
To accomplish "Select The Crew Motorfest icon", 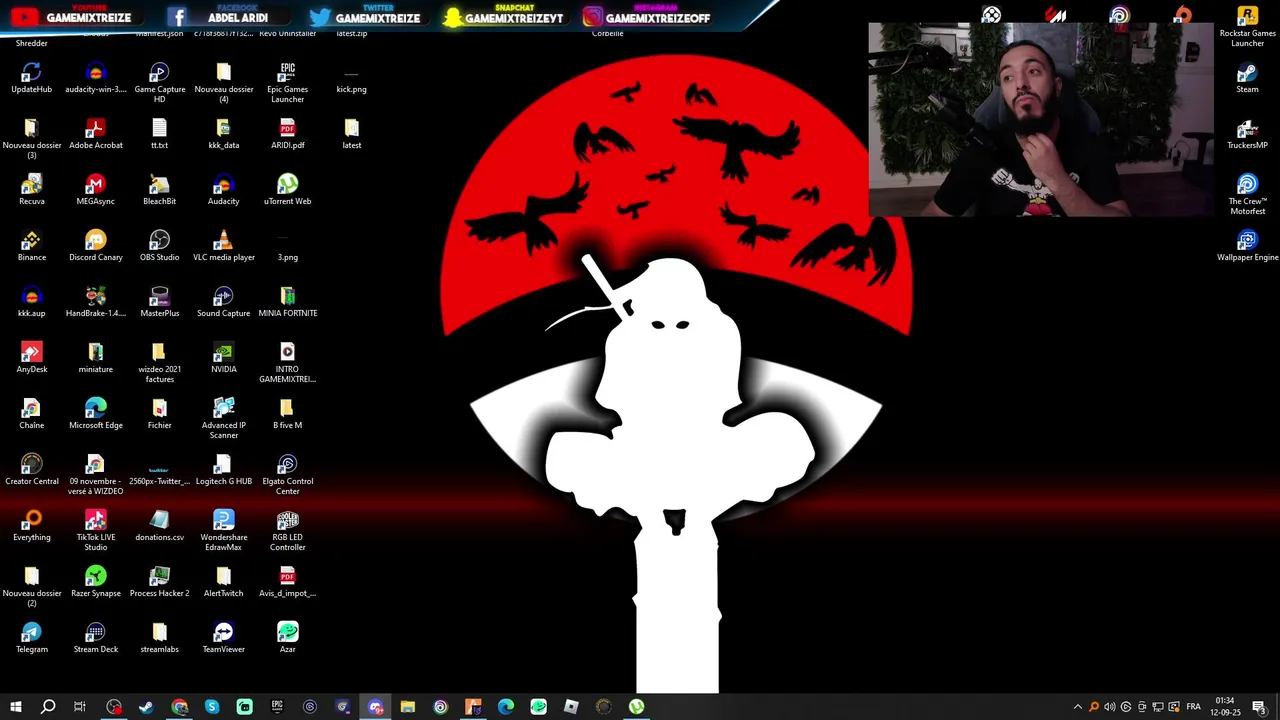I will (x=1247, y=195).
